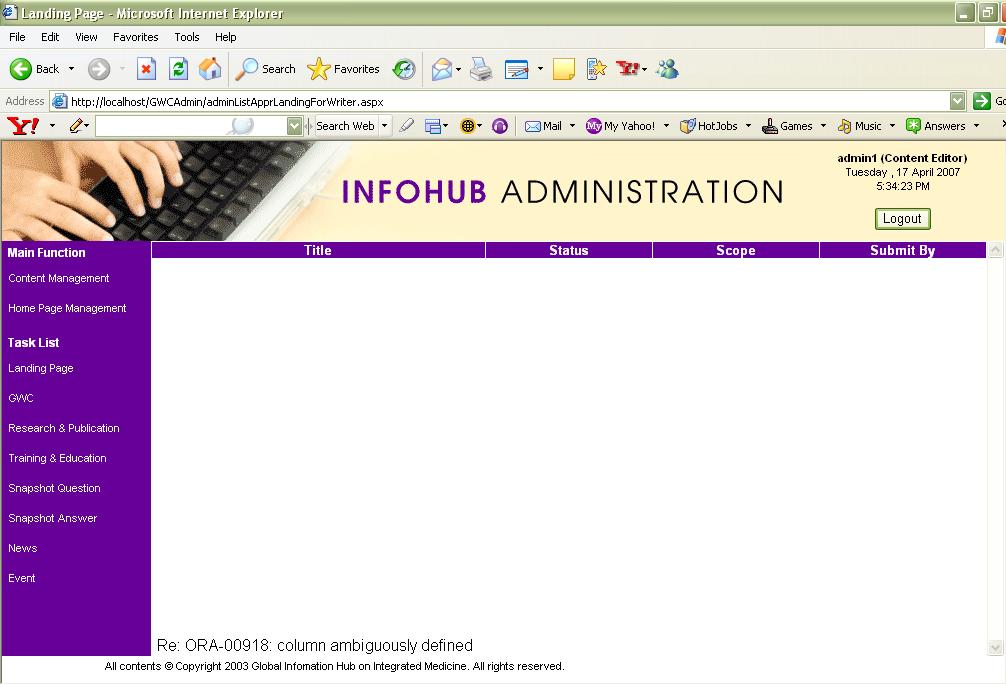Viewport: 1006px width, 685px height.
Task: Open the Favorites menu
Action: click(135, 37)
